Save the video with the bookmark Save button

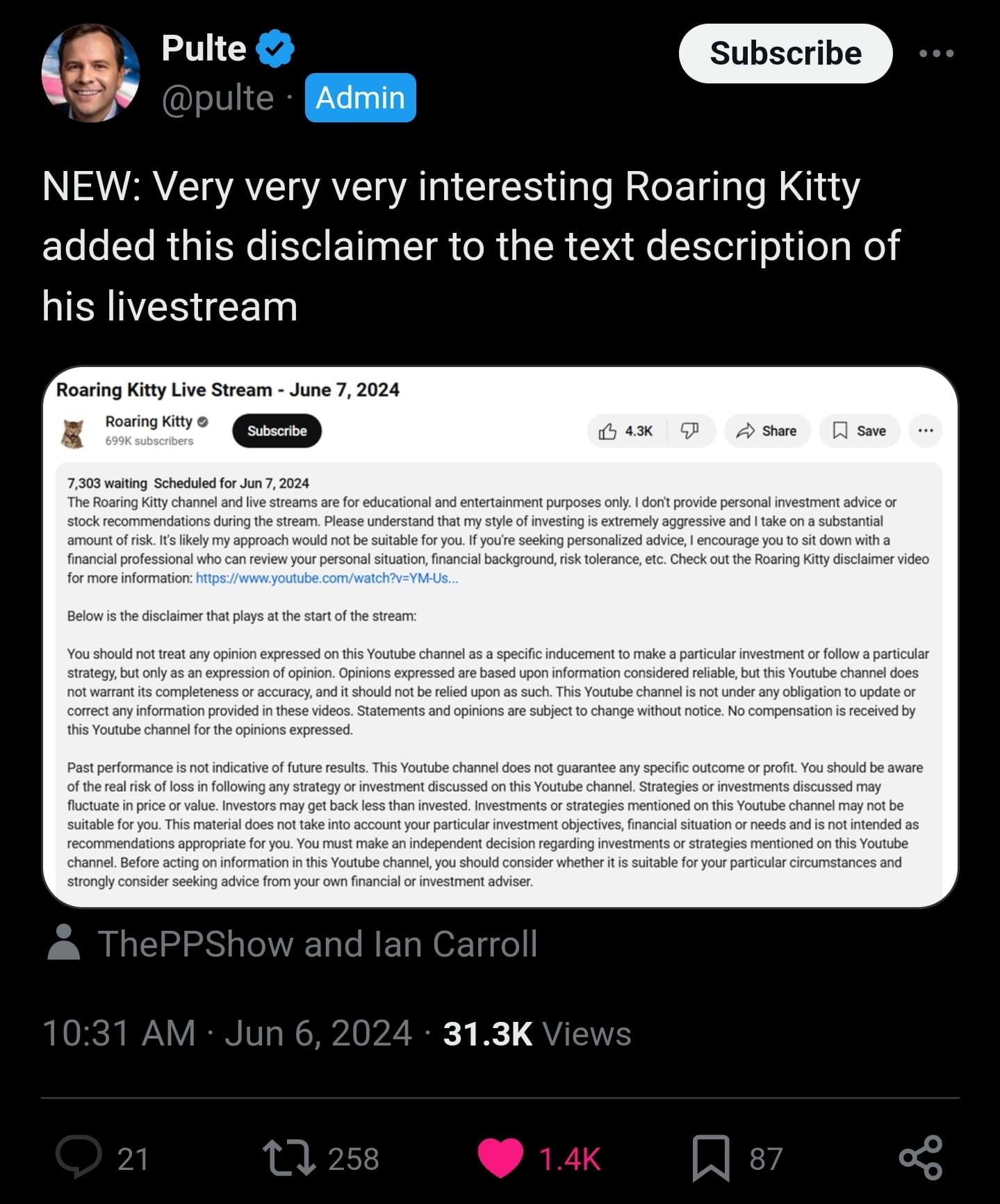(860, 431)
